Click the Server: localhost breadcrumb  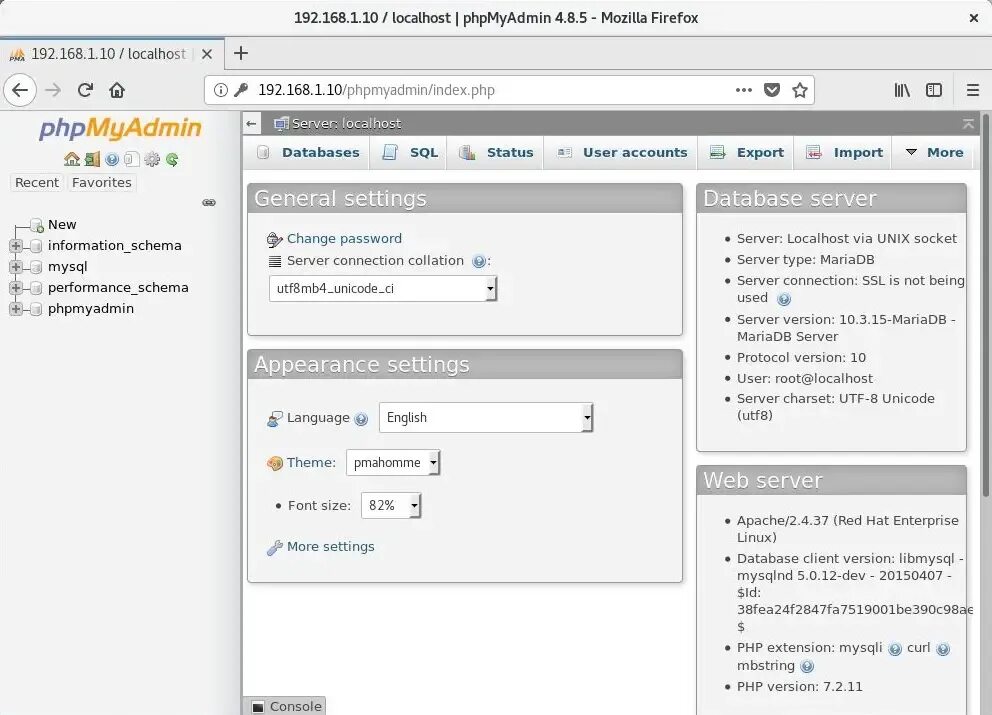coord(346,123)
